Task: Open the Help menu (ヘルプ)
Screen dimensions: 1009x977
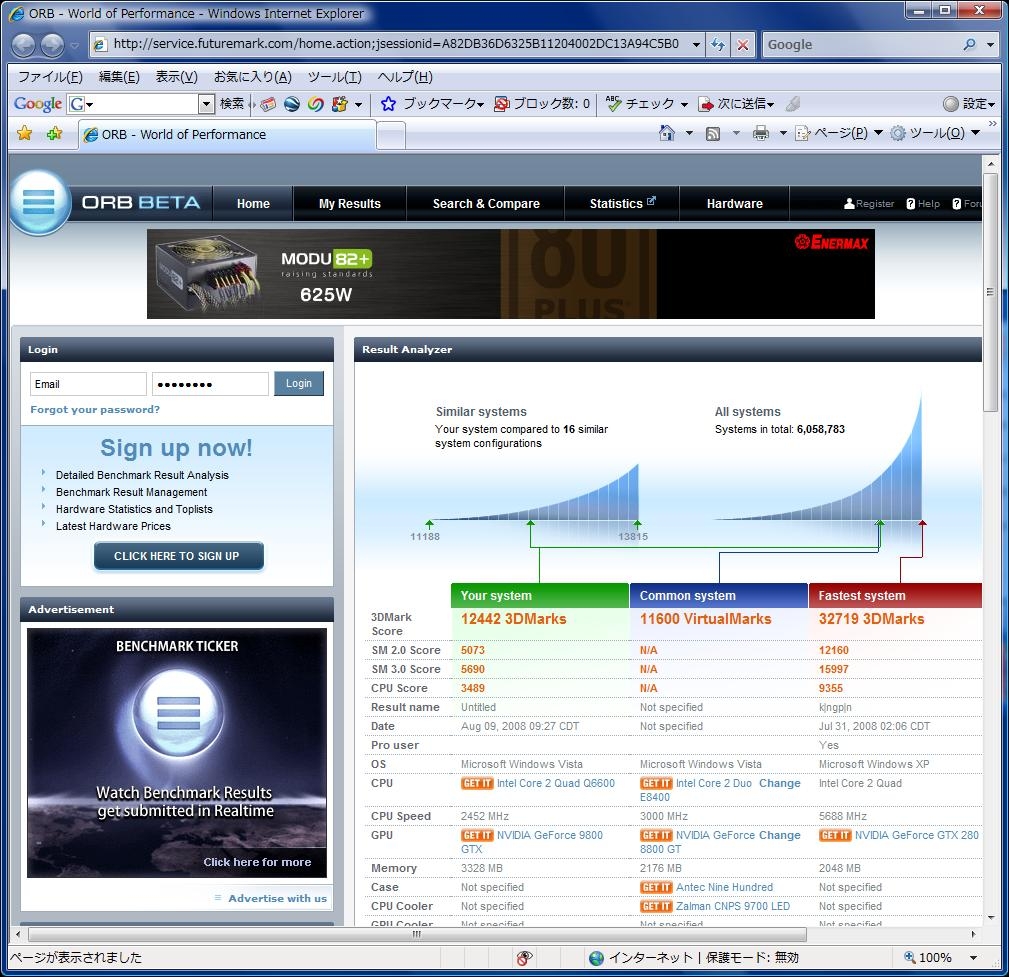Action: tap(405, 77)
